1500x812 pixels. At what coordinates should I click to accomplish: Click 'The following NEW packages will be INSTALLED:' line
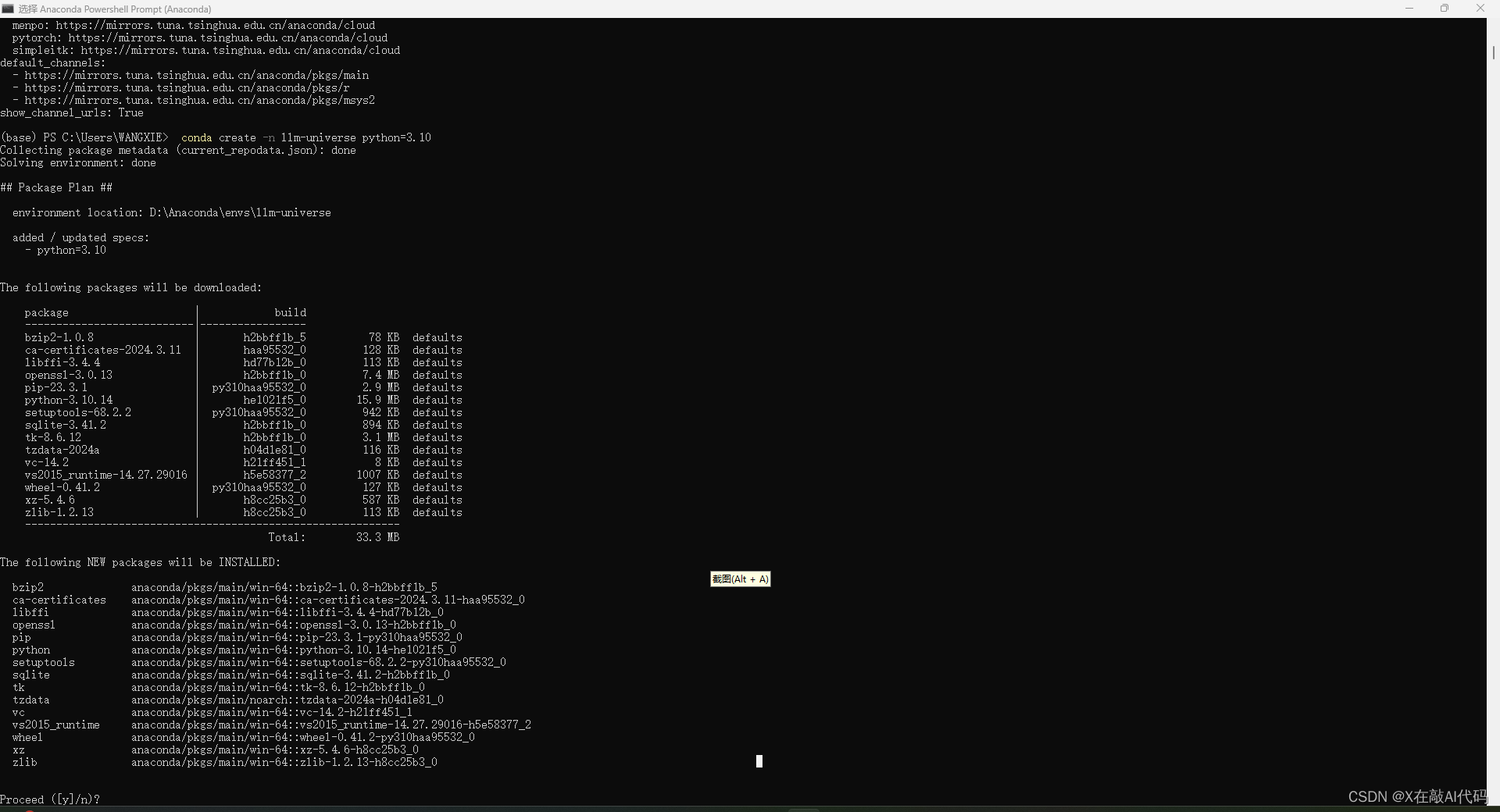[141, 562]
